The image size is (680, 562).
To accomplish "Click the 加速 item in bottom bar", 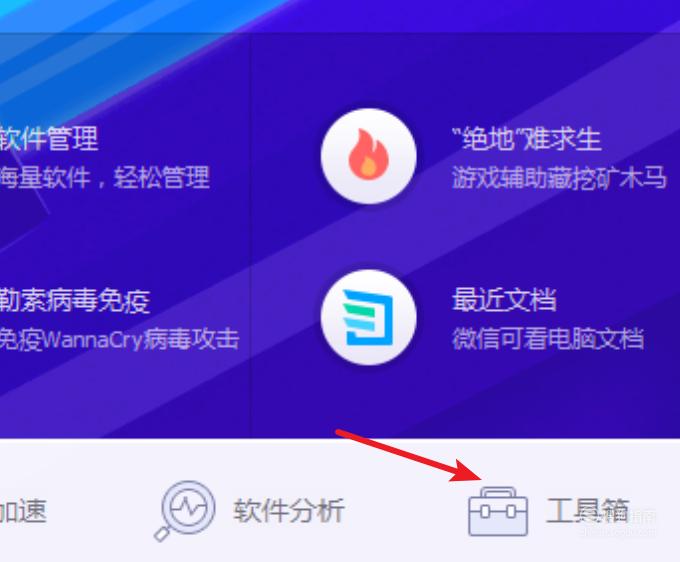I will 23,510.
